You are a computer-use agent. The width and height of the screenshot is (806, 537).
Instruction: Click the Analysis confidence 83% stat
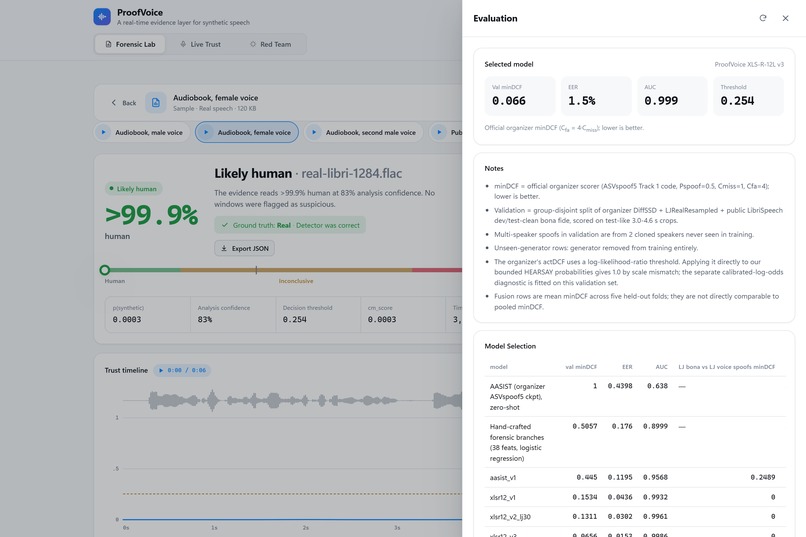tap(233, 314)
